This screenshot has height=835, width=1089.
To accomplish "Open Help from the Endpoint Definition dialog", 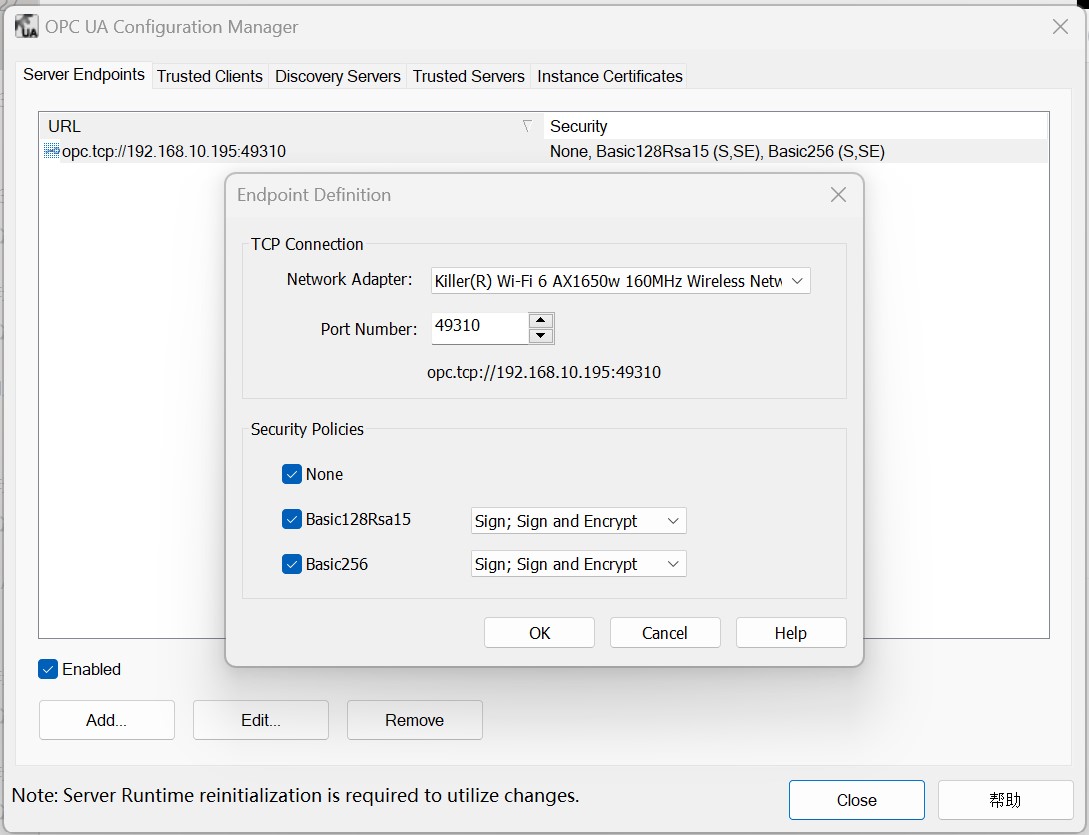I will pos(790,632).
